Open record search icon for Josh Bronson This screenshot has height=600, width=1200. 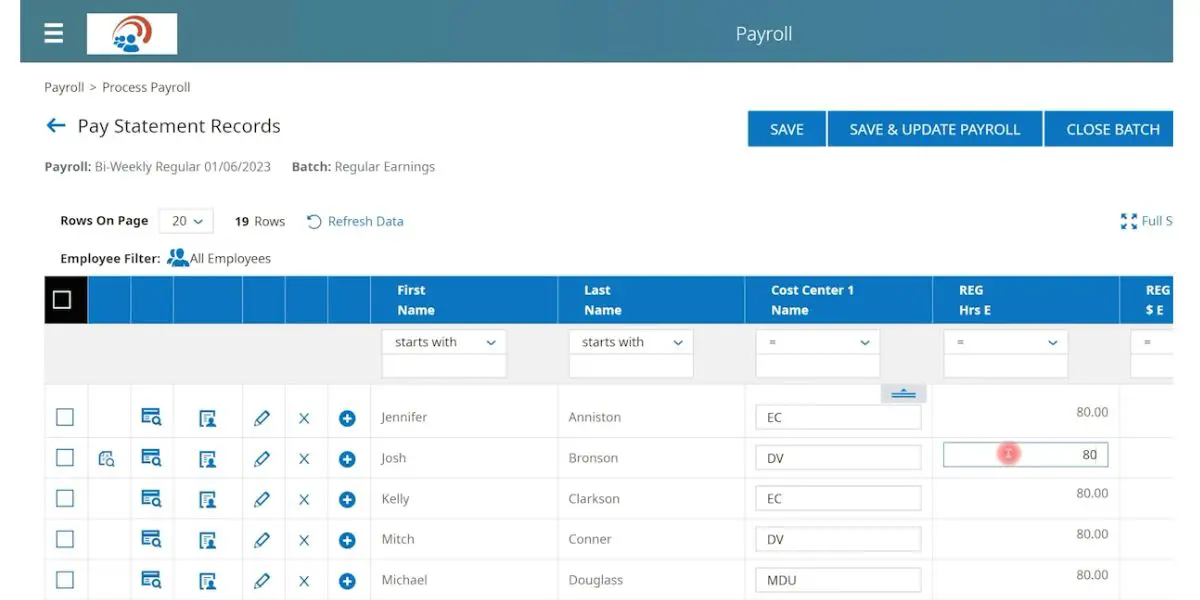pyautogui.click(x=151, y=458)
